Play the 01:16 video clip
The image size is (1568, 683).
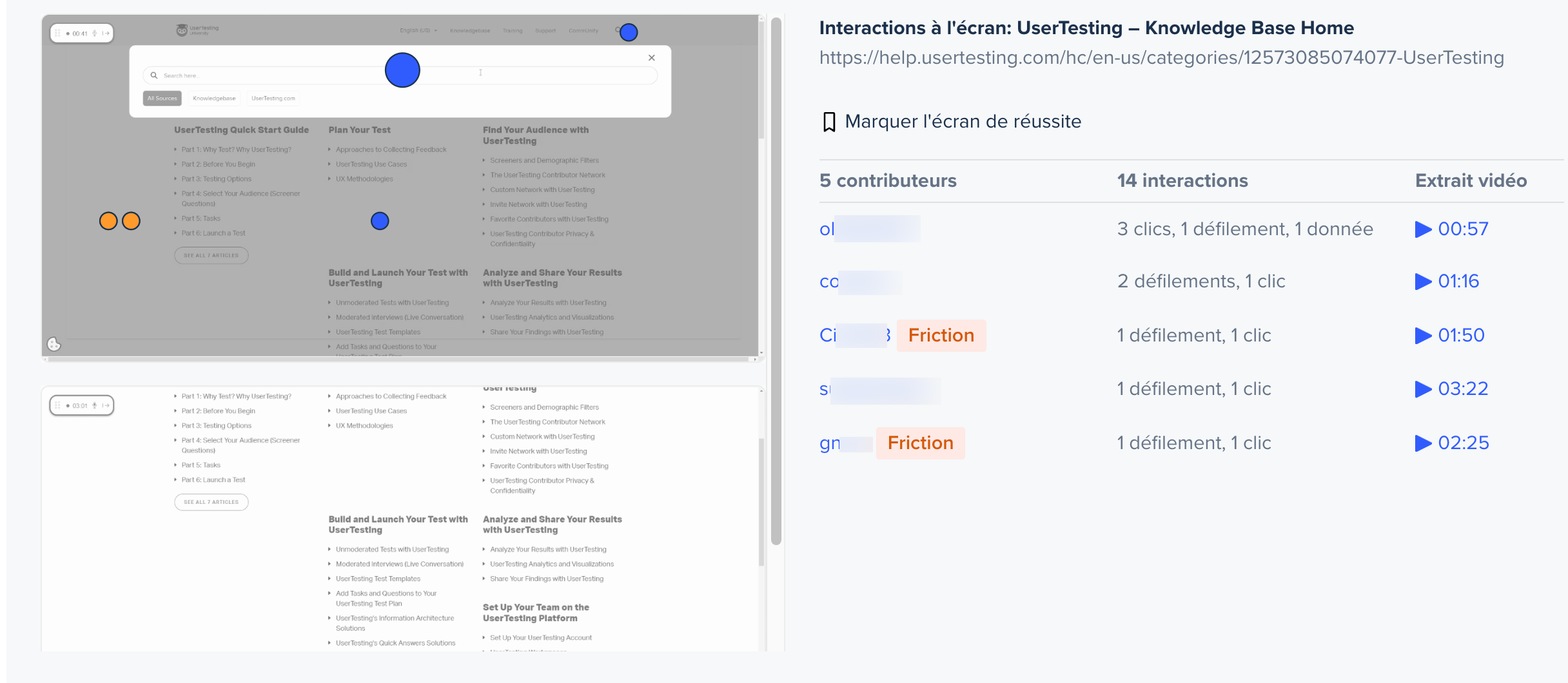tap(1447, 282)
